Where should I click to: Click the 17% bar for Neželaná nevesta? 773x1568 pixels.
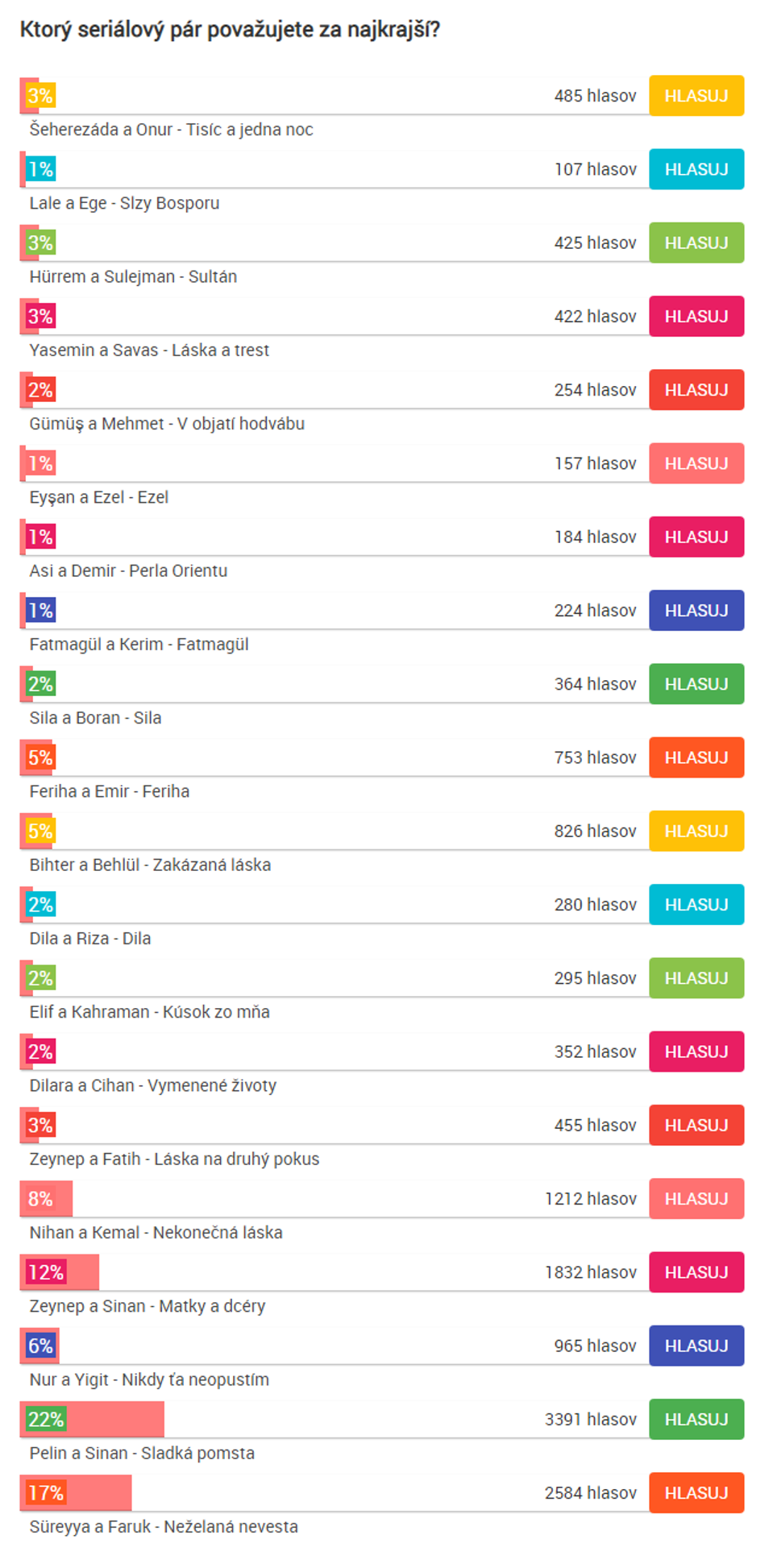point(77,1493)
